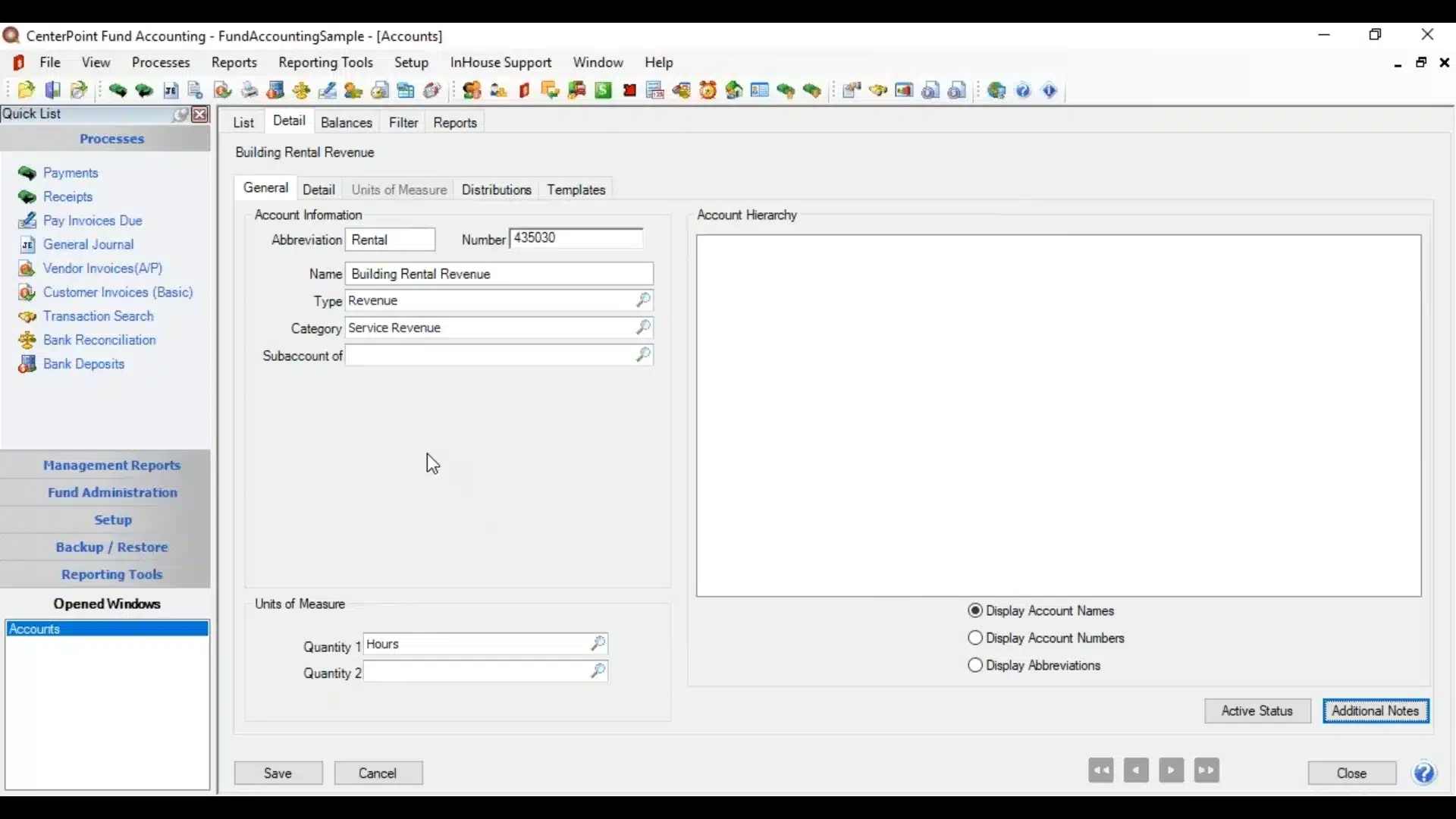The height and width of the screenshot is (819, 1456).
Task: Select the Display Abbreviations option
Action: pyautogui.click(x=976, y=665)
